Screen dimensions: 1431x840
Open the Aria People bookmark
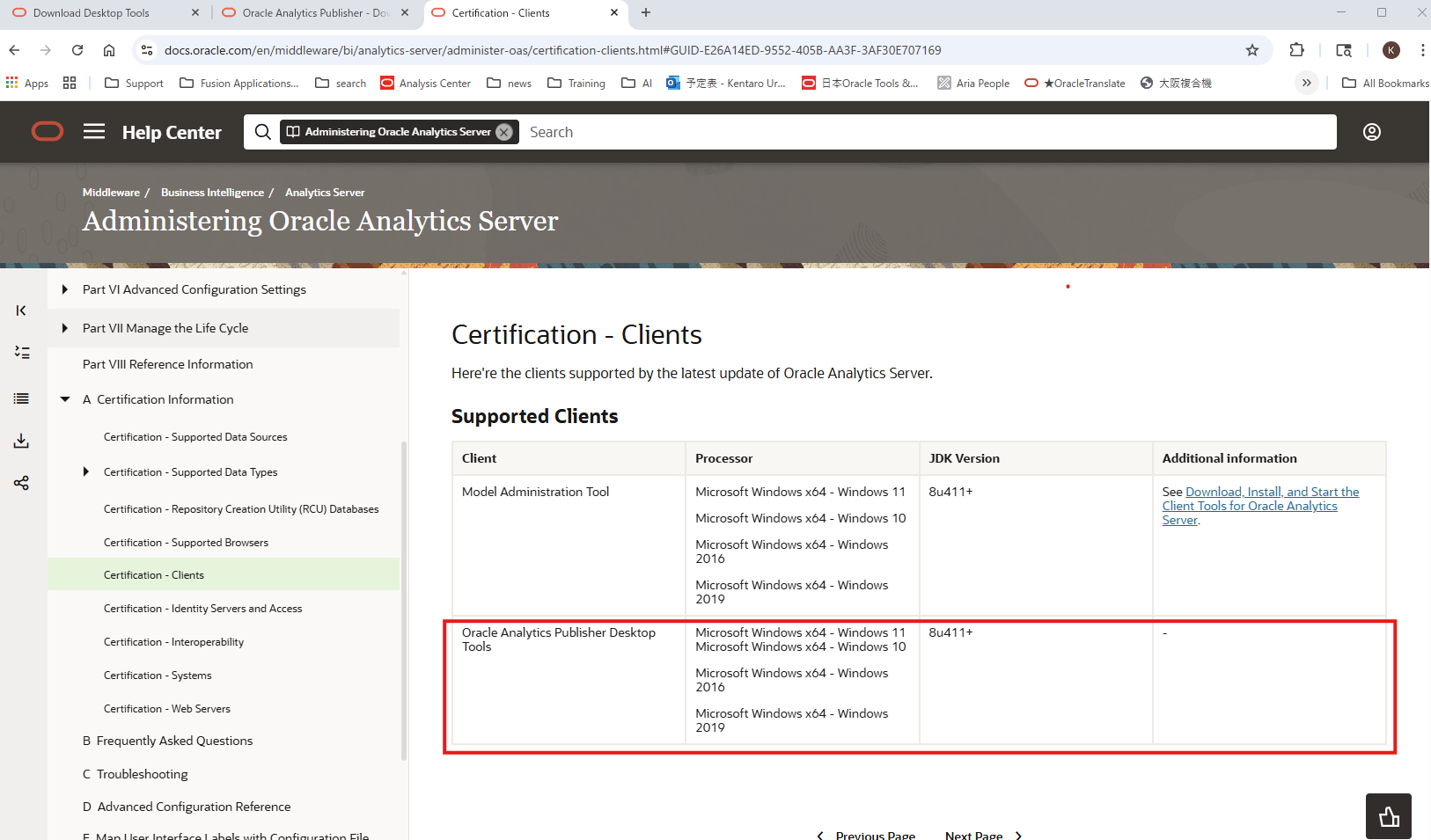coord(973,83)
